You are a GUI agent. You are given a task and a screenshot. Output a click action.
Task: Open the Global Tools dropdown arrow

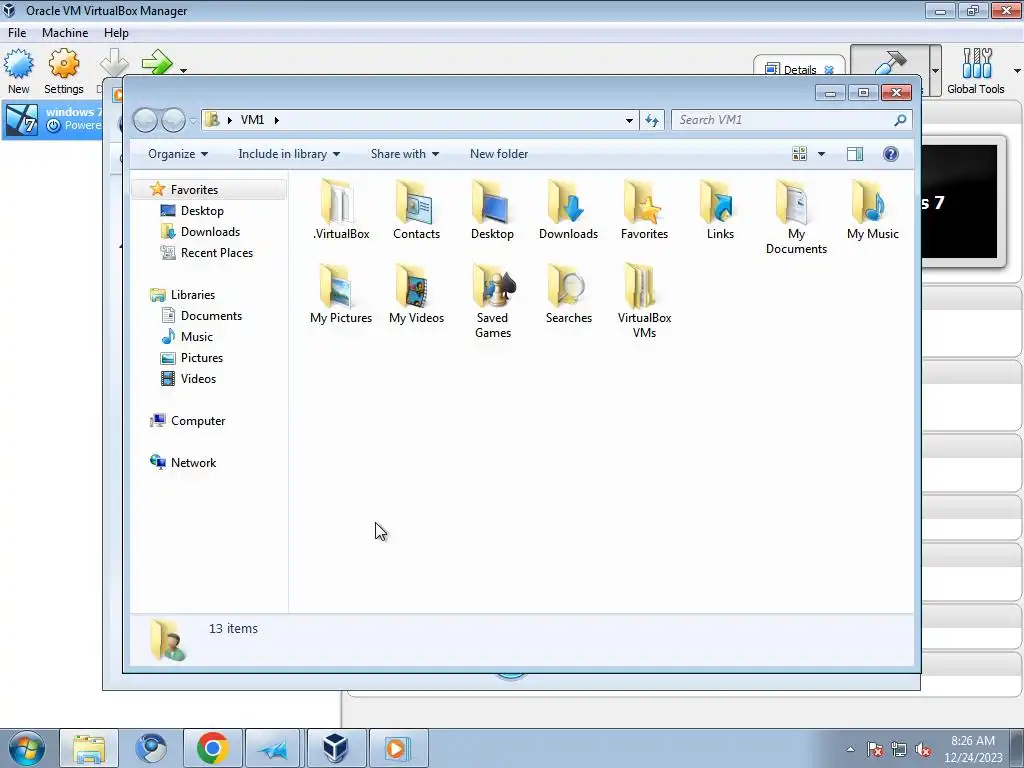pos(1017,71)
